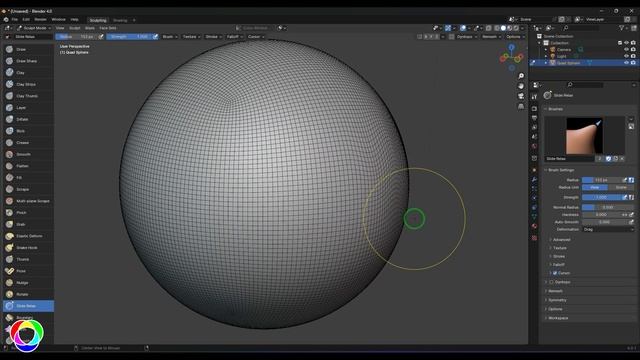This screenshot has height=360, width=640.
Task: Select the Draw sculpt brush
Action: (x=28, y=49)
